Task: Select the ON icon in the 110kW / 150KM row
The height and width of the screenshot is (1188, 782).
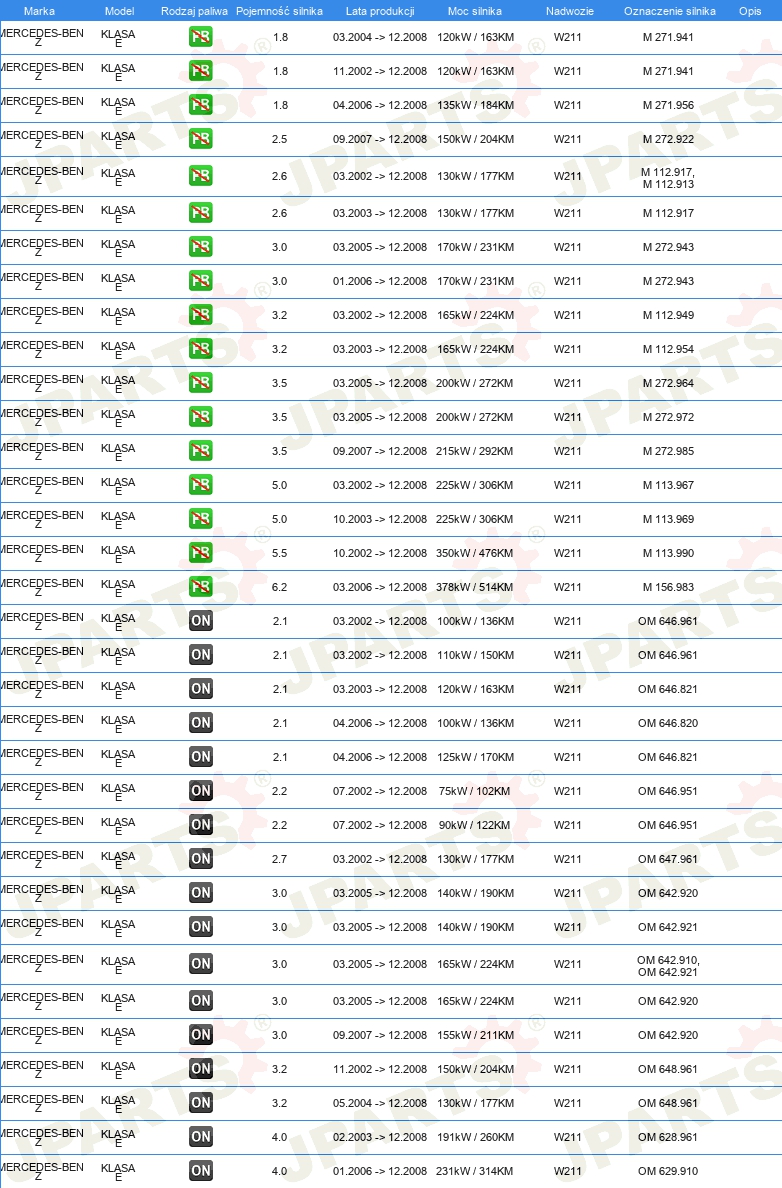Action: (201, 655)
